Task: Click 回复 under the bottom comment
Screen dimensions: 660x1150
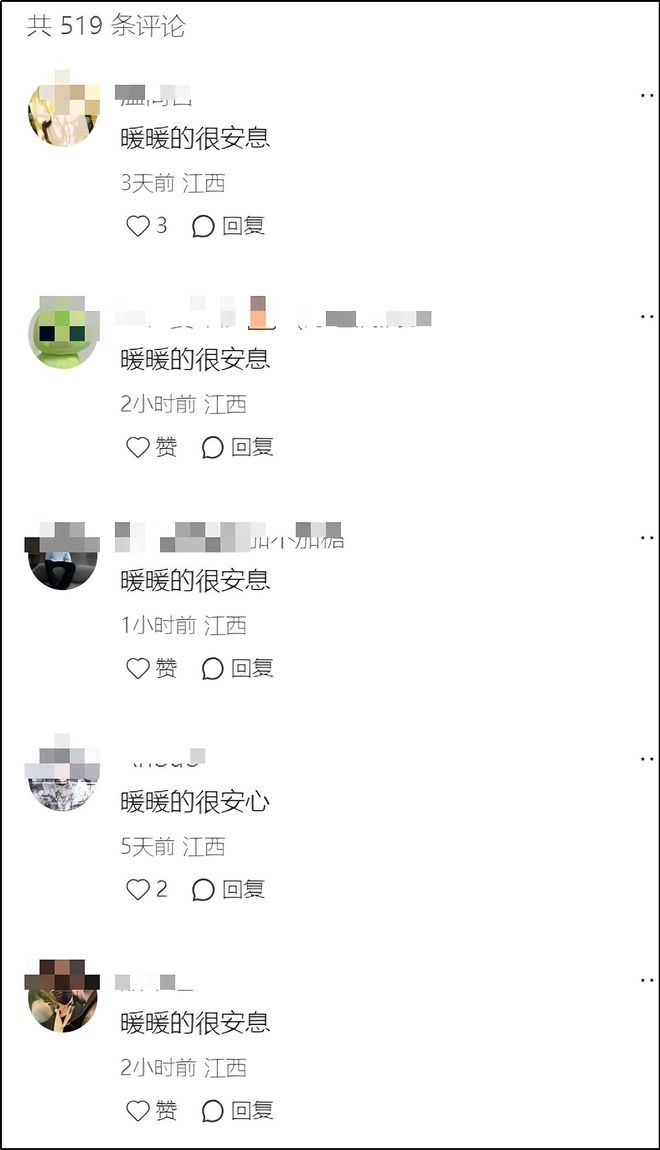Action: tap(252, 1111)
